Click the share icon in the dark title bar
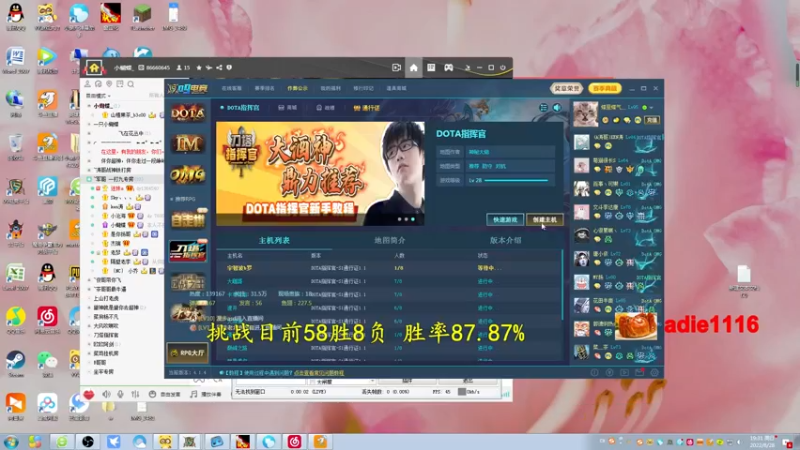 [219, 68]
